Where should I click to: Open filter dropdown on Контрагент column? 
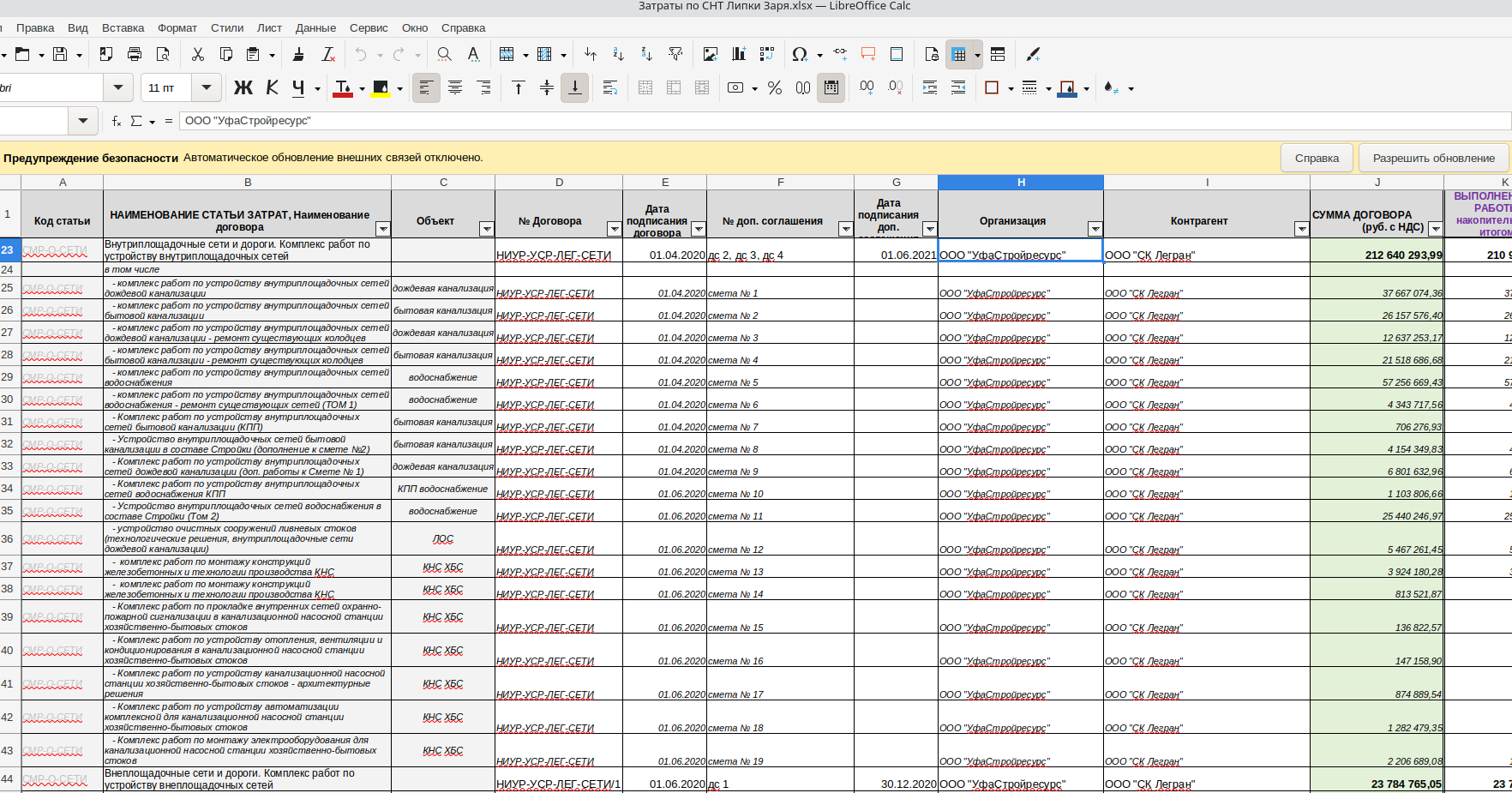coord(1301,229)
